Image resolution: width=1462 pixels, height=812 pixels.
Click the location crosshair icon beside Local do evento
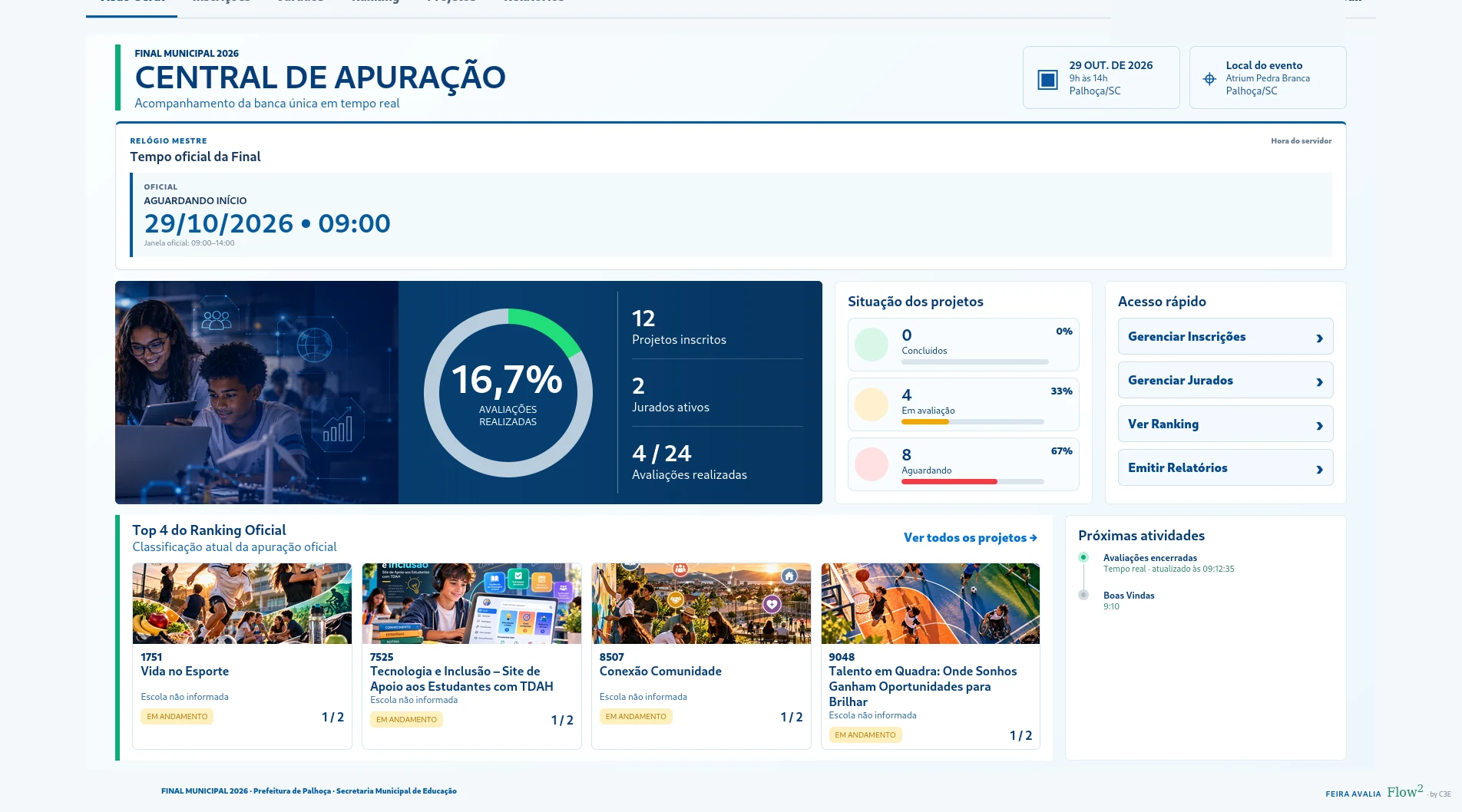point(1209,79)
